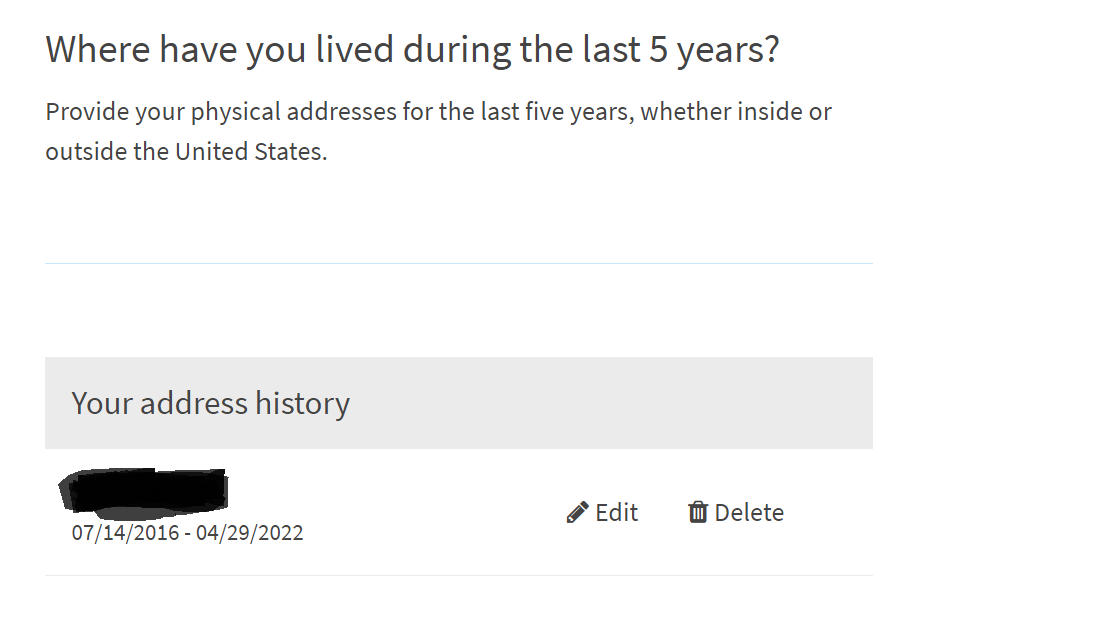
Task: Open the Edit link for the address
Action: (602, 512)
